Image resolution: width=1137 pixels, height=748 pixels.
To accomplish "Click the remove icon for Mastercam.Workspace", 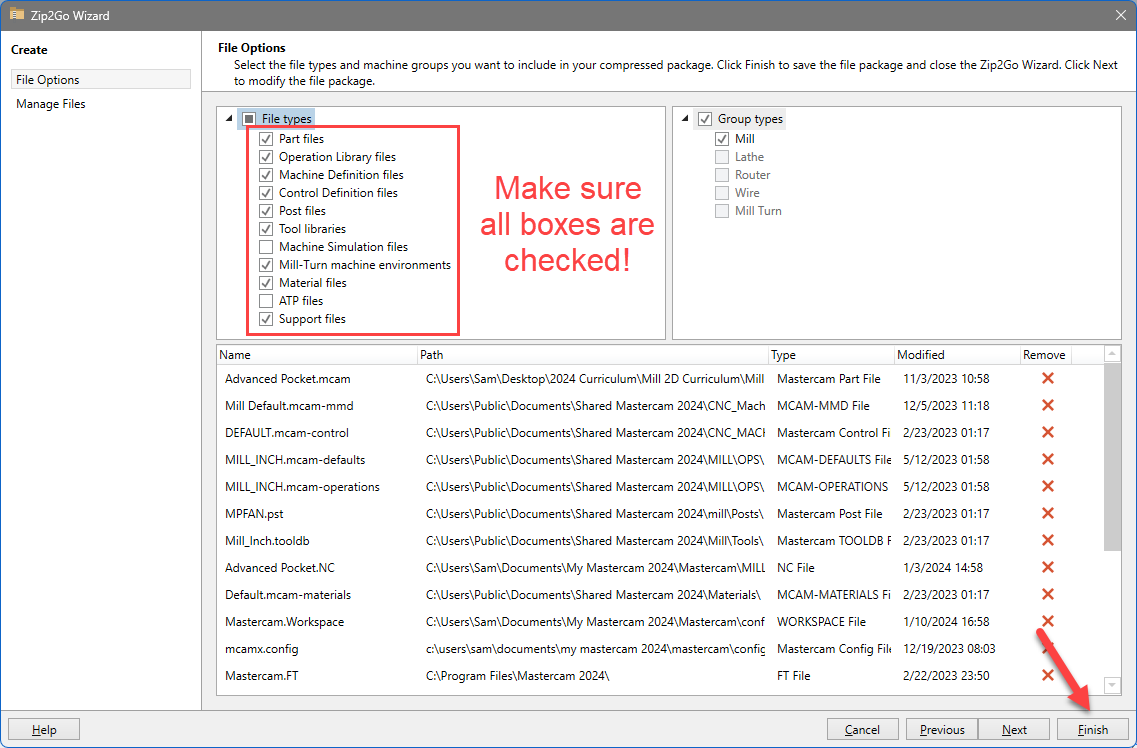I will (x=1047, y=621).
